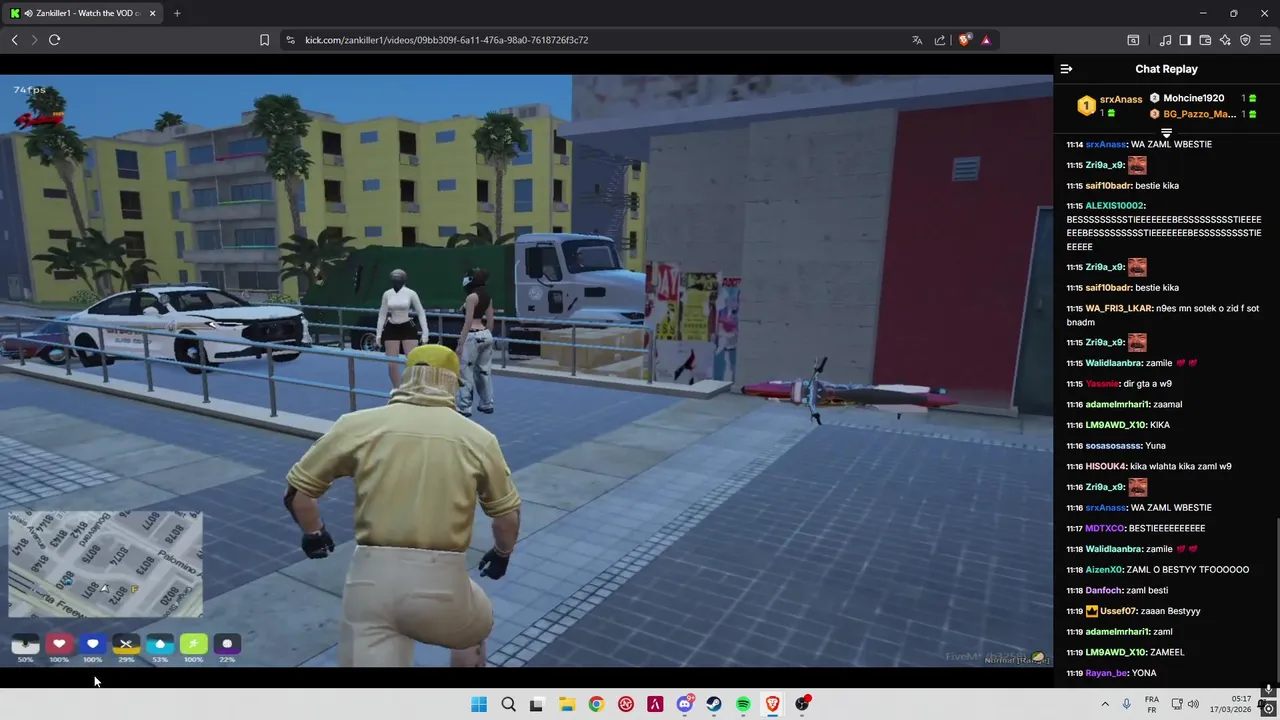Screen dimensions: 1280x720
Task: Open a new browser tab
Action: click(x=177, y=13)
